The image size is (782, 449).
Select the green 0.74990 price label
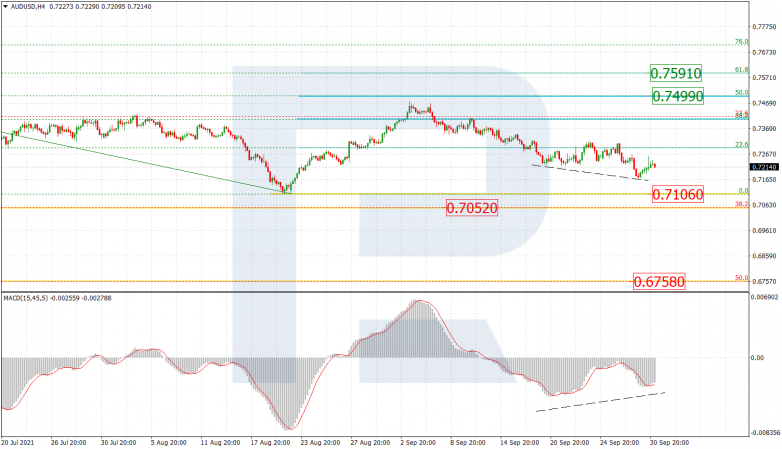pyautogui.click(x=678, y=95)
